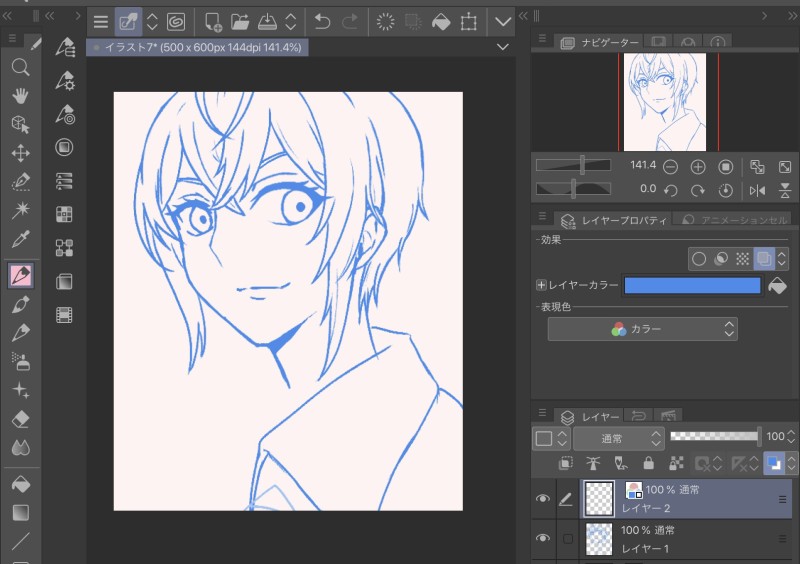Select the highlighted Pen tool

[21, 276]
